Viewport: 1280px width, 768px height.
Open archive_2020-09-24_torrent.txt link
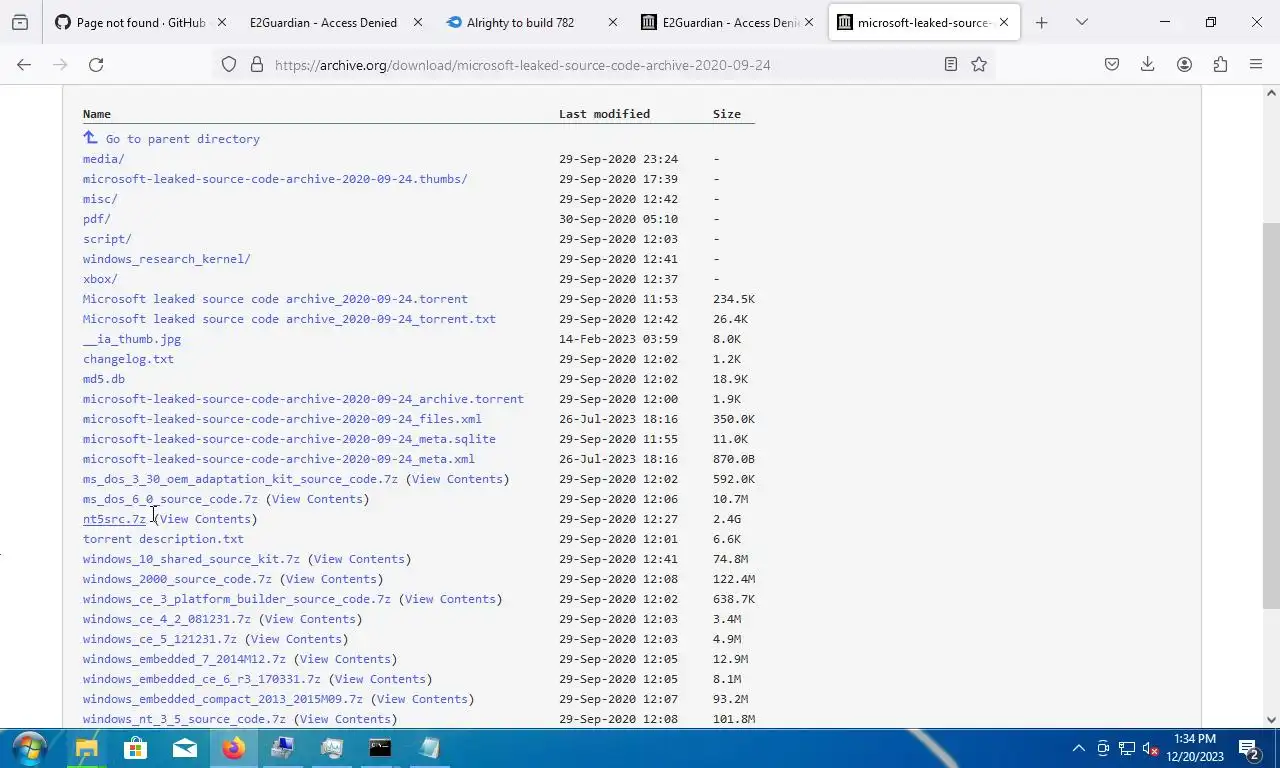pos(289,319)
